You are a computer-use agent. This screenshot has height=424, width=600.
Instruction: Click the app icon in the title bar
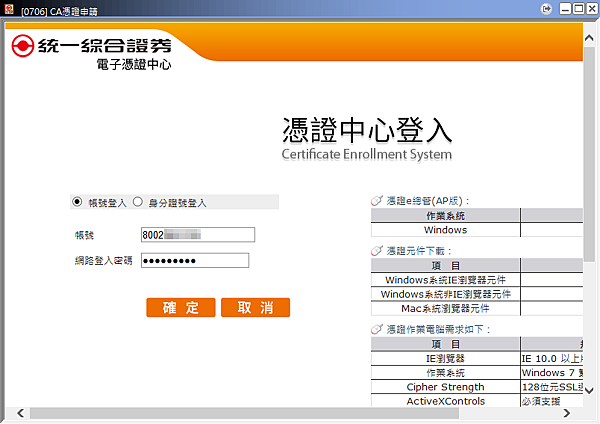click(x=9, y=9)
